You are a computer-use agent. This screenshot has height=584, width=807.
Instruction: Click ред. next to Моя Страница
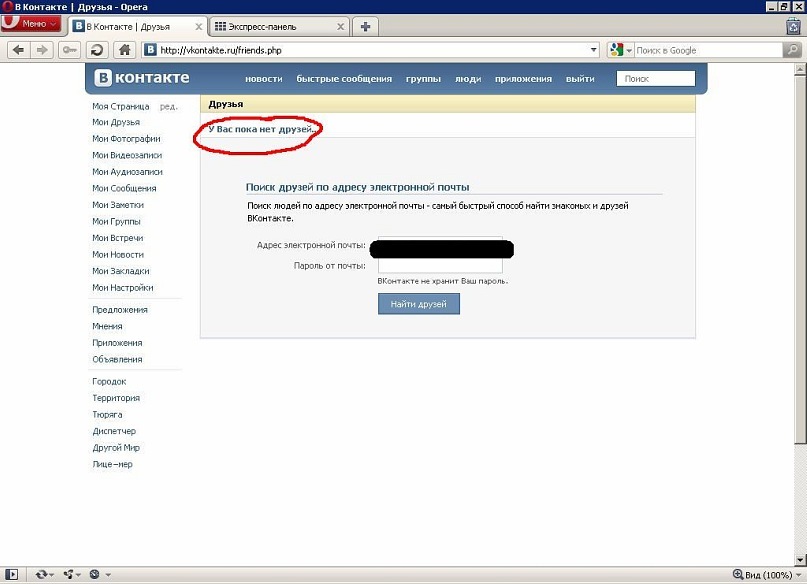(168, 107)
